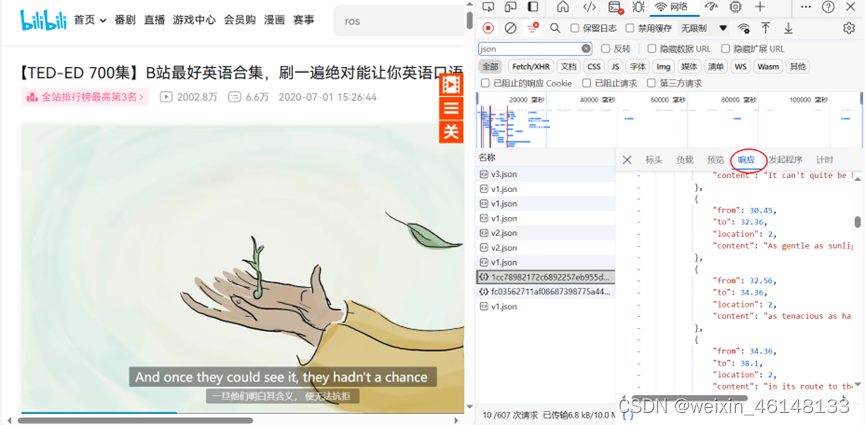The height and width of the screenshot is (425, 865).
Task: Open the 无限制 throttling dropdown
Action: (x=703, y=28)
